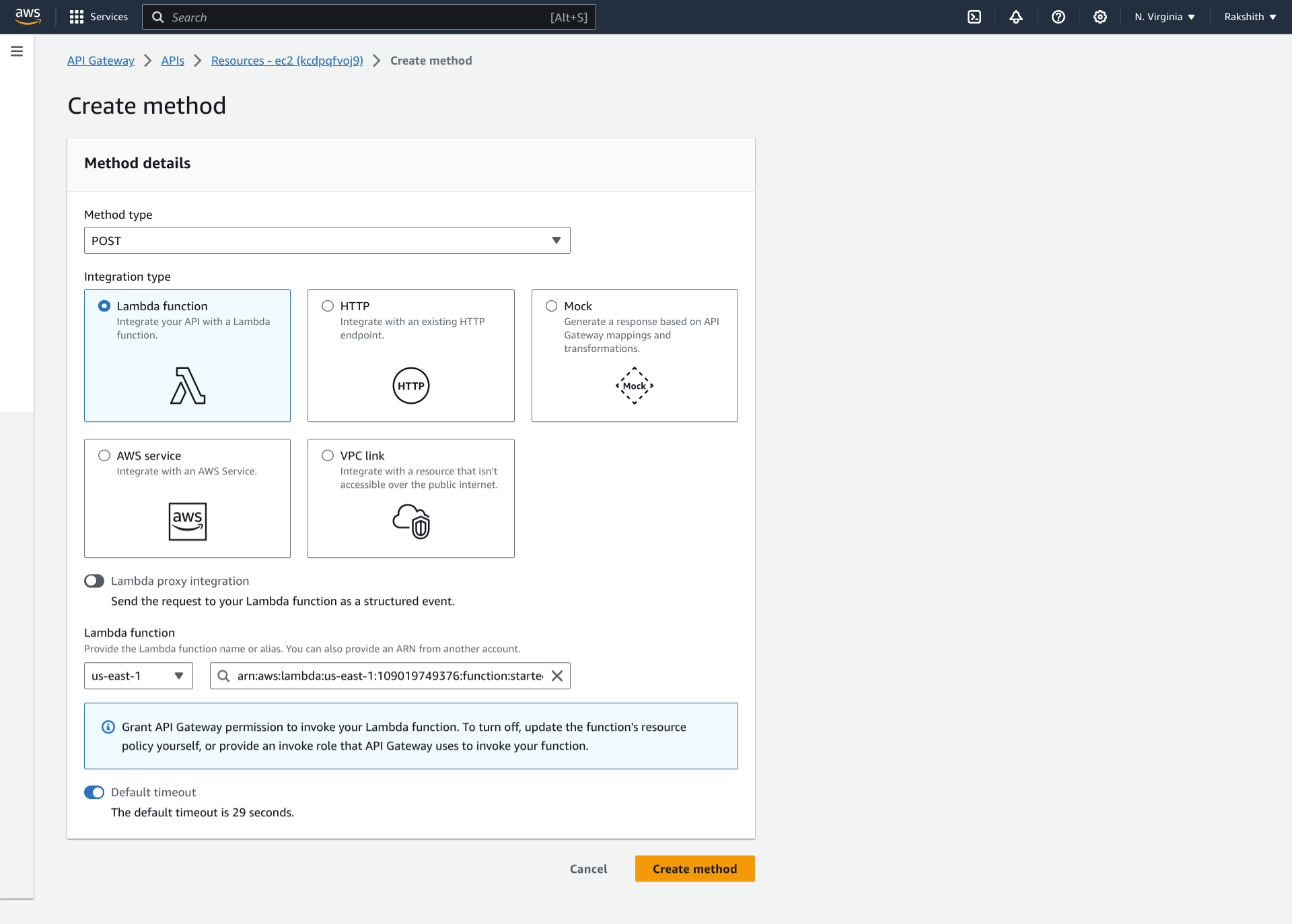1292x924 pixels.
Task: Click the HTTP circle icon
Action: point(411,386)
